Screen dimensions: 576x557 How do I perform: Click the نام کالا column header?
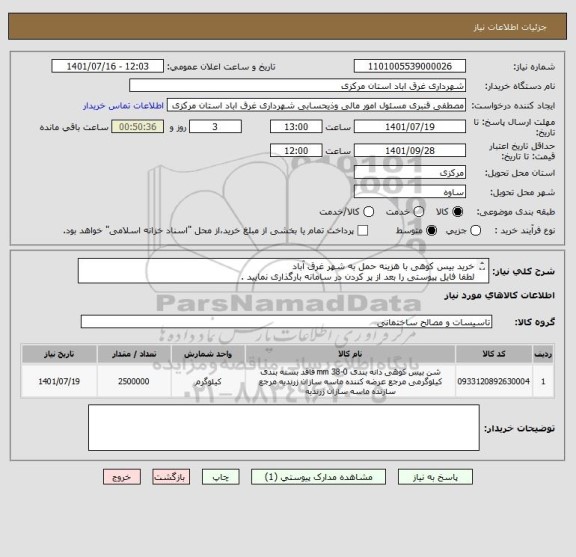point(350,354)
